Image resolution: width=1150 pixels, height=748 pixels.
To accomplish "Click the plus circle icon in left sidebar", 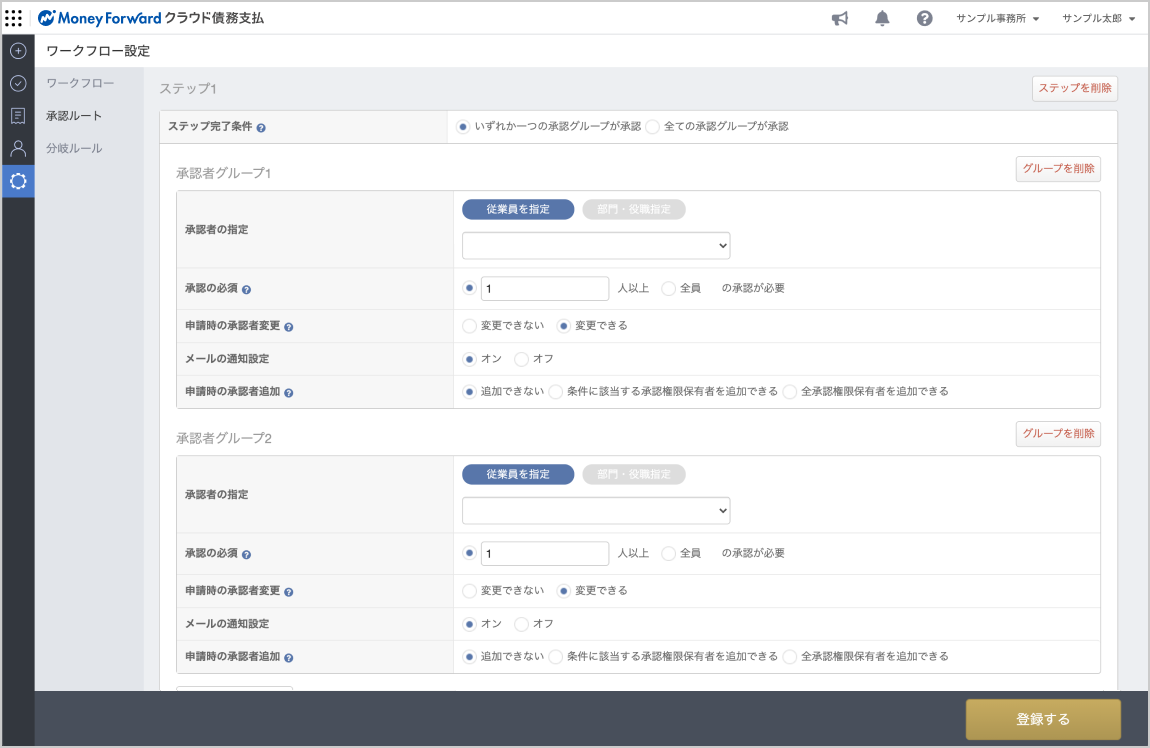I will (x=18, y=51).
